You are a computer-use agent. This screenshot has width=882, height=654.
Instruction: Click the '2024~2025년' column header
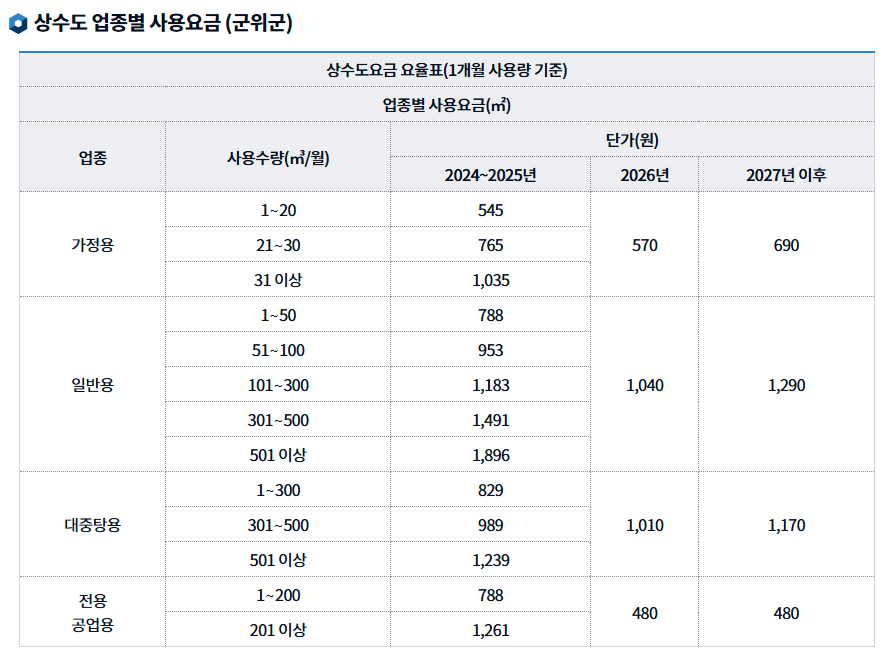490,175
